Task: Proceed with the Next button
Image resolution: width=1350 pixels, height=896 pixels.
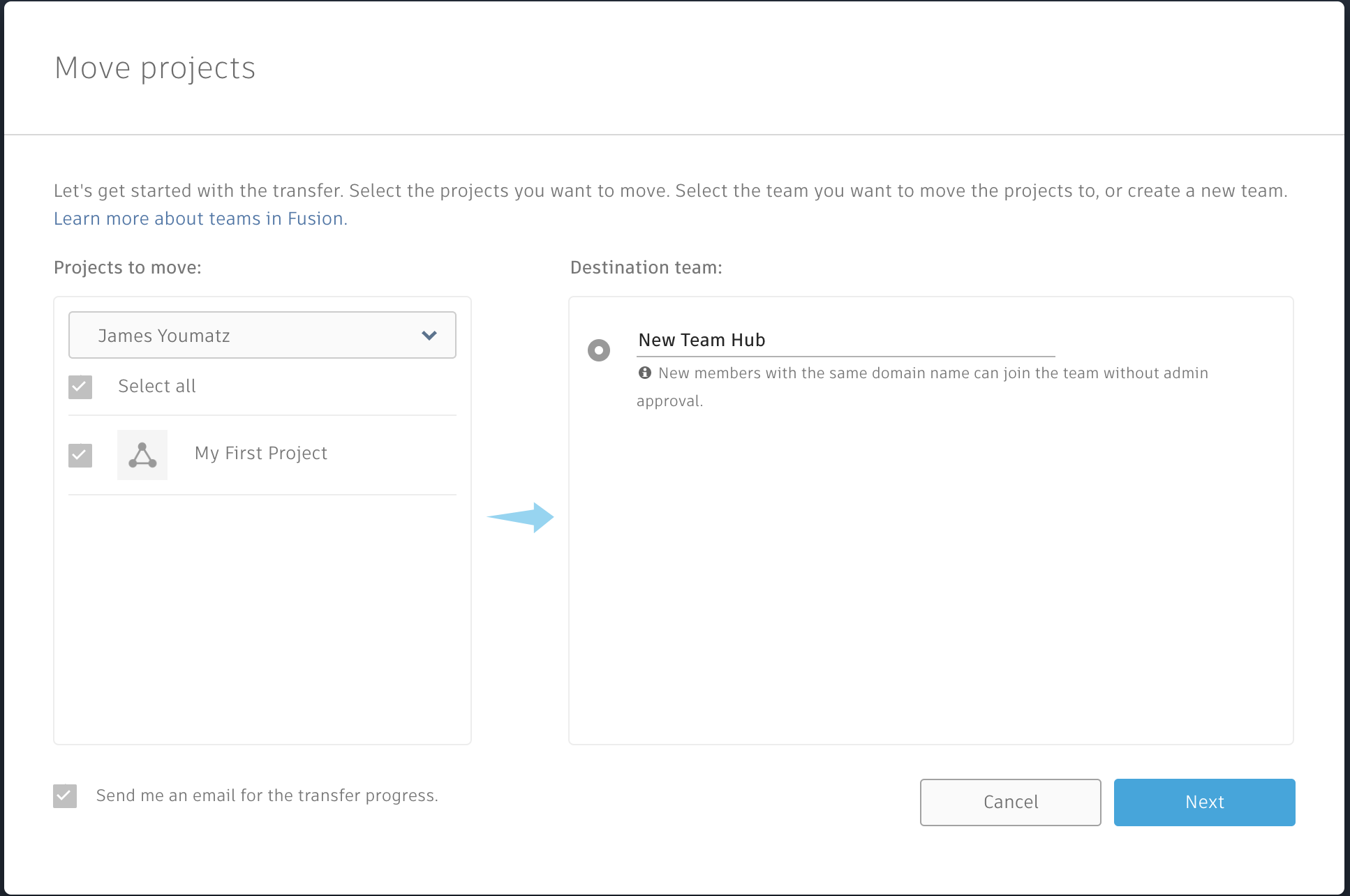Action: (1204, 802)
